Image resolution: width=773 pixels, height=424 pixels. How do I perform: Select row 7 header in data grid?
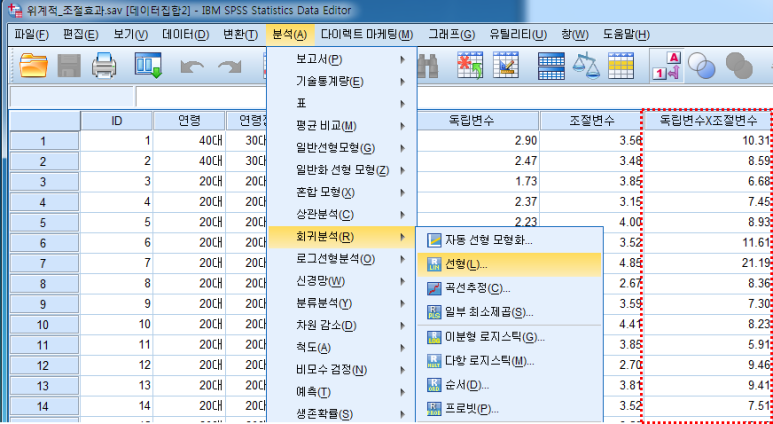pyautogui.click(x=43, y=263)
